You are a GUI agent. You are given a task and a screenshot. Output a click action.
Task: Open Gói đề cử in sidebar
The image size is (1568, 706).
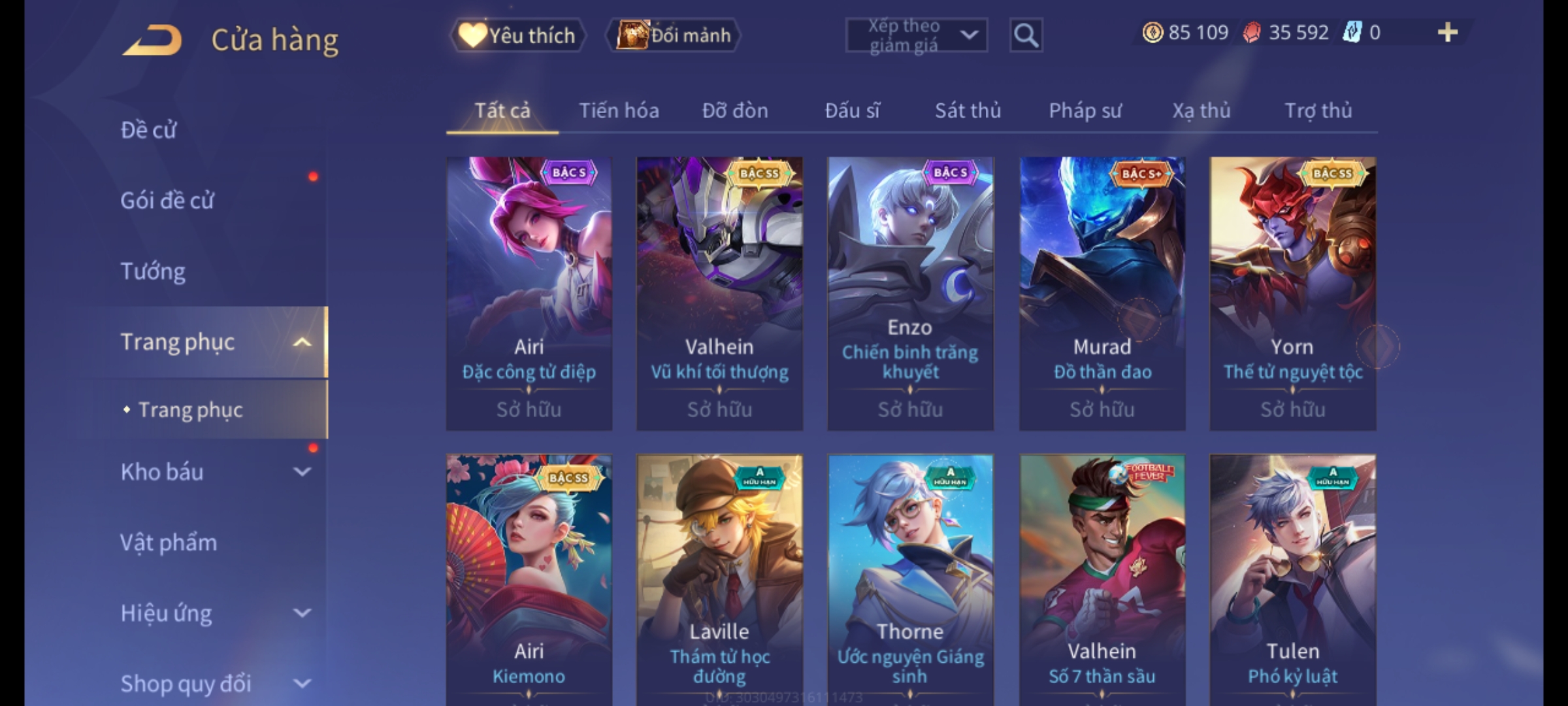(x=167, y=200)
